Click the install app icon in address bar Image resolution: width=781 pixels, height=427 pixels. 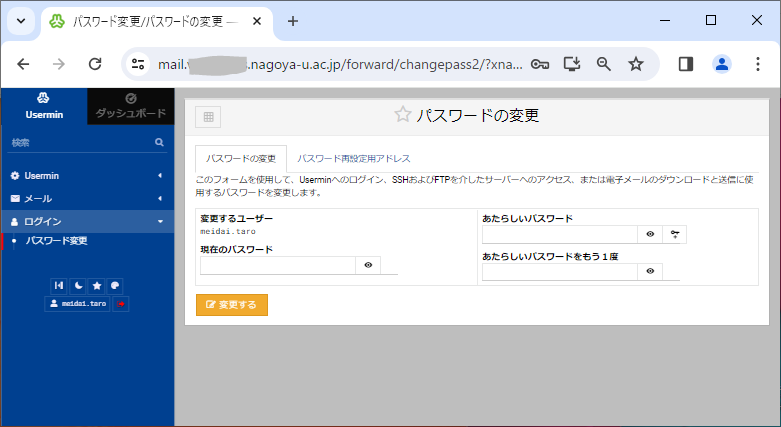pyautogui.click(x=572, y=64)
